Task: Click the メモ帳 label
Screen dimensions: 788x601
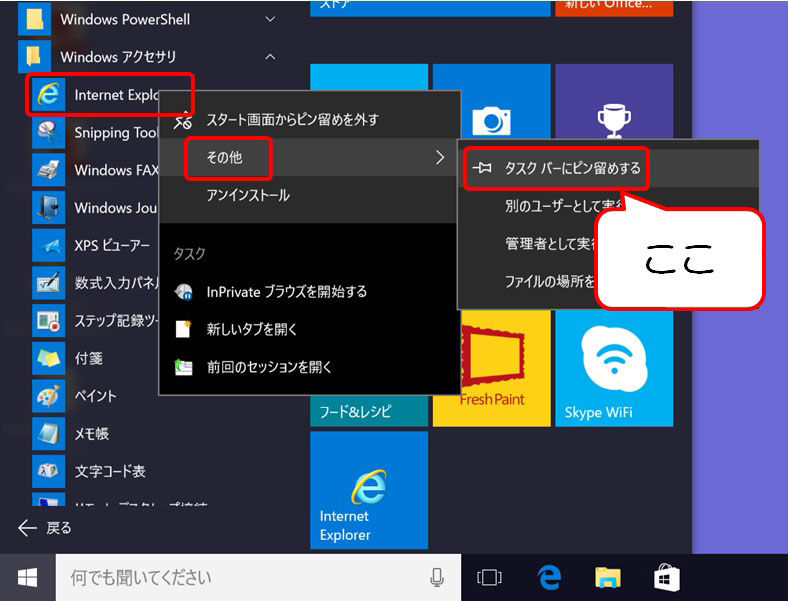Action: pos(91,434)
